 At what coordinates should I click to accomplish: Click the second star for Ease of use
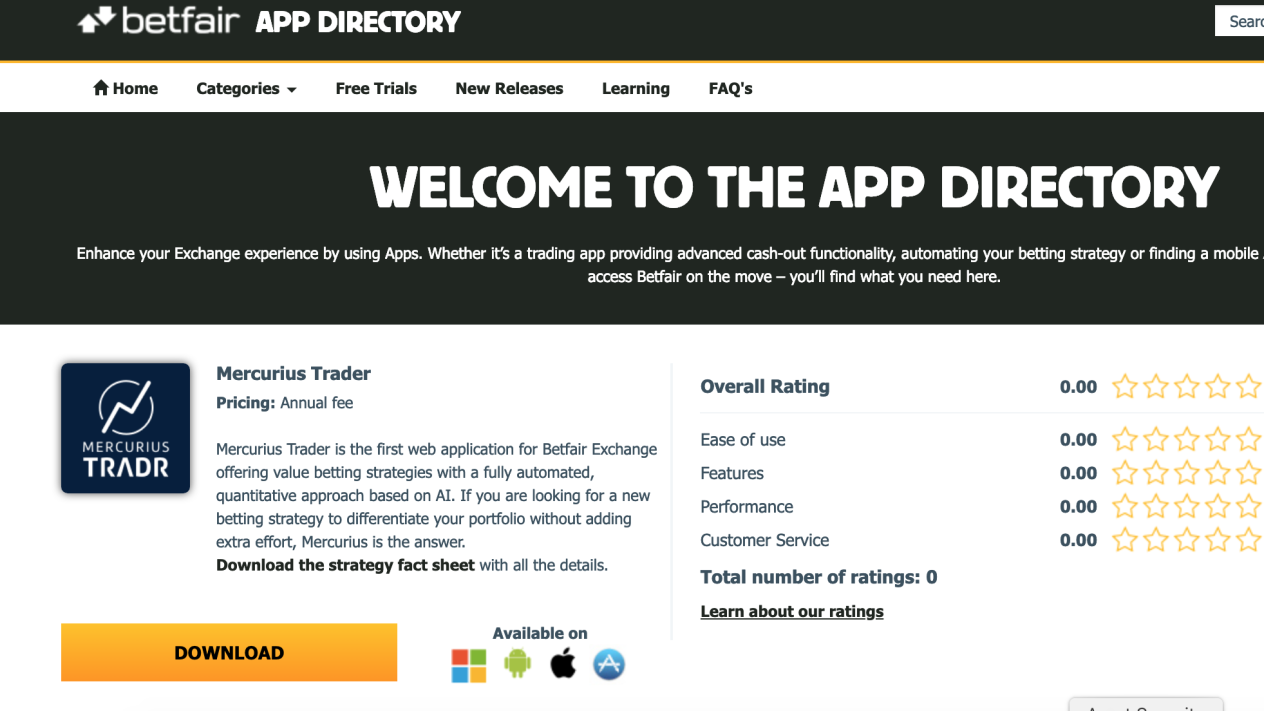[1156, 439]
